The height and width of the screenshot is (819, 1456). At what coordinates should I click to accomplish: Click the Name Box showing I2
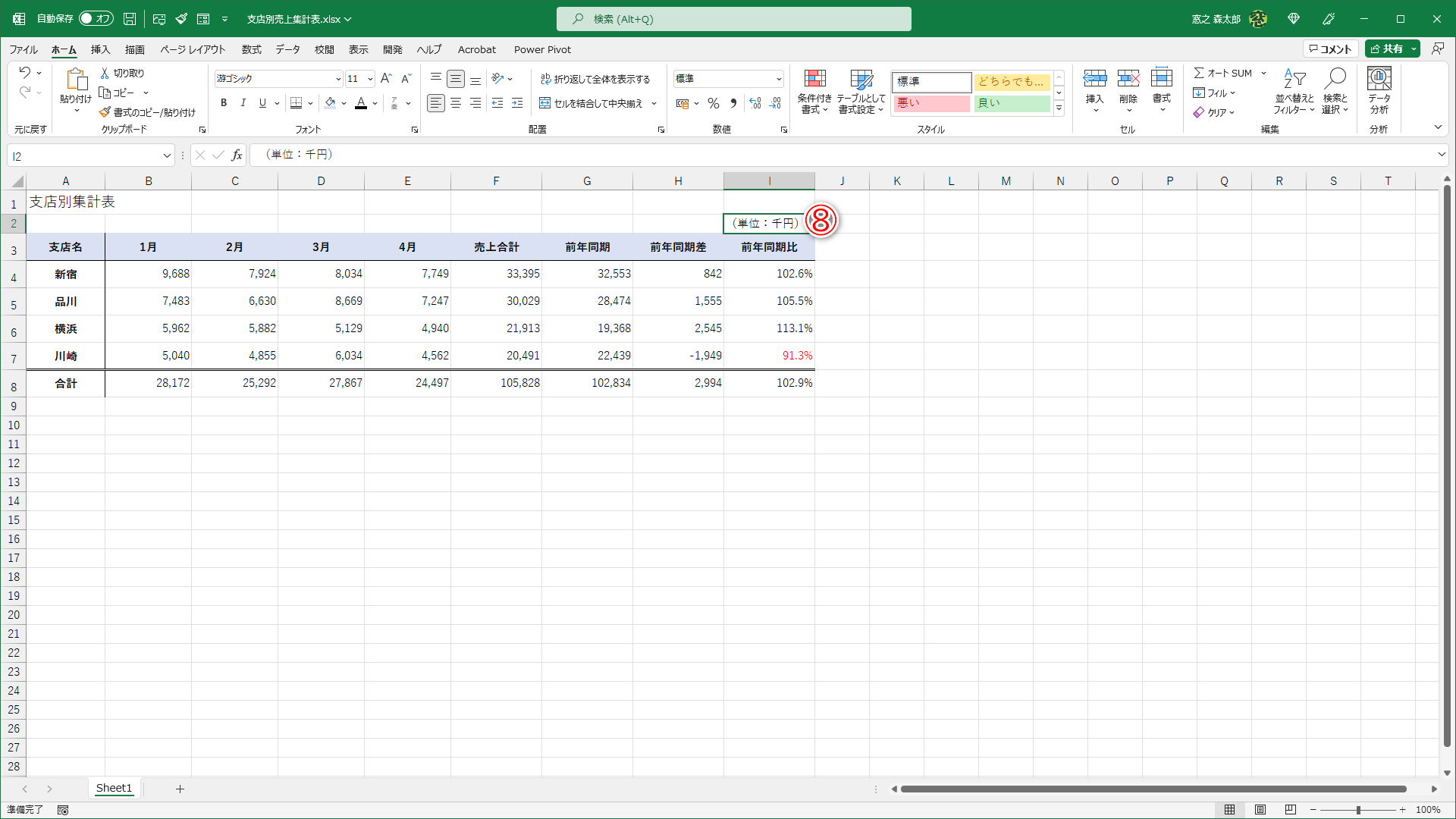pyautogui.click(x=83, y=156)
